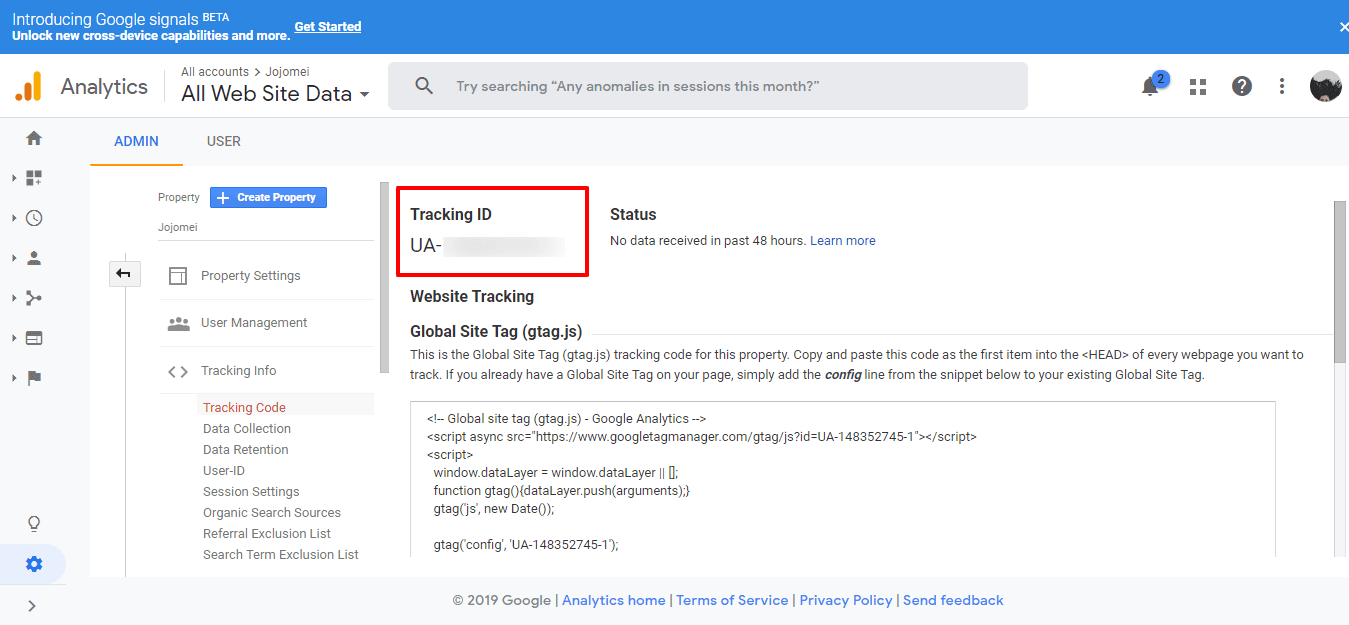Image resolution: width=1349 pixels, height=625 pixels.
Task: Expand the Realtime section arrow
Action: pyautogui.click(x=14, y=218)
